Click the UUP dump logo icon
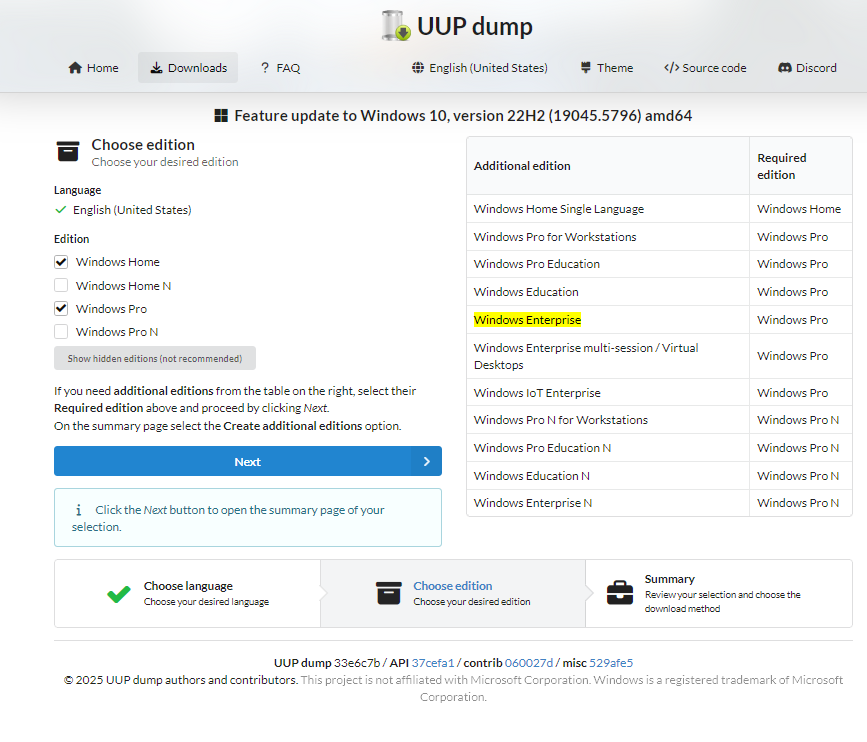 coord(396,25)
